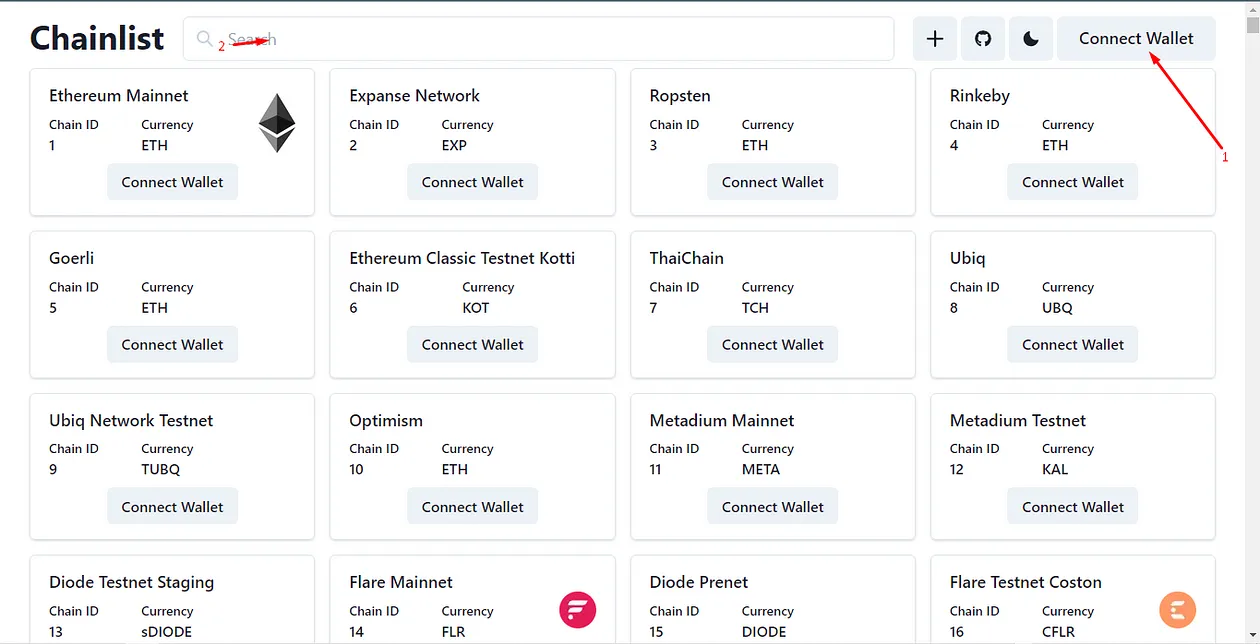Select the Flare Testnet Coston title
This screenshot has height=644, width=1260.
(1026, 583)
